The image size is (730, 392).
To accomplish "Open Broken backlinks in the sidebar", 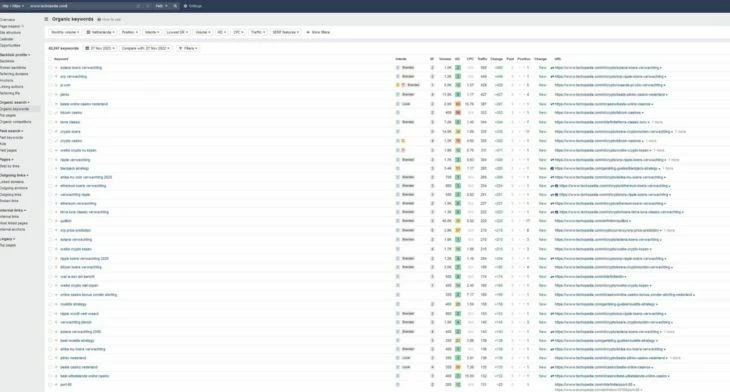I will [x=14, y=68].
